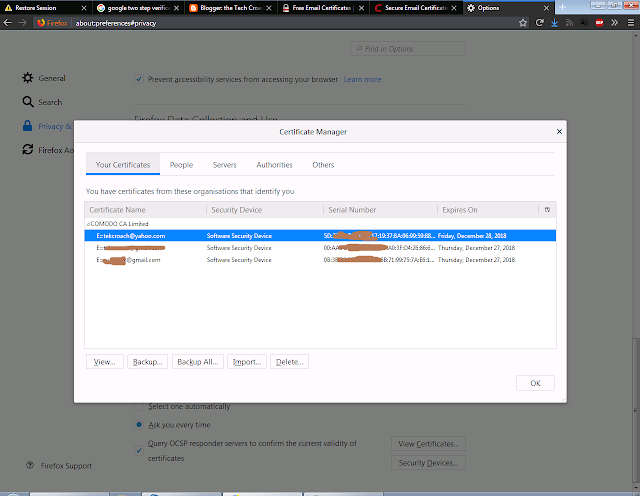Sort by the Security Device column header
This screenshot has width=640, height=496.
(x=265, y=210)
